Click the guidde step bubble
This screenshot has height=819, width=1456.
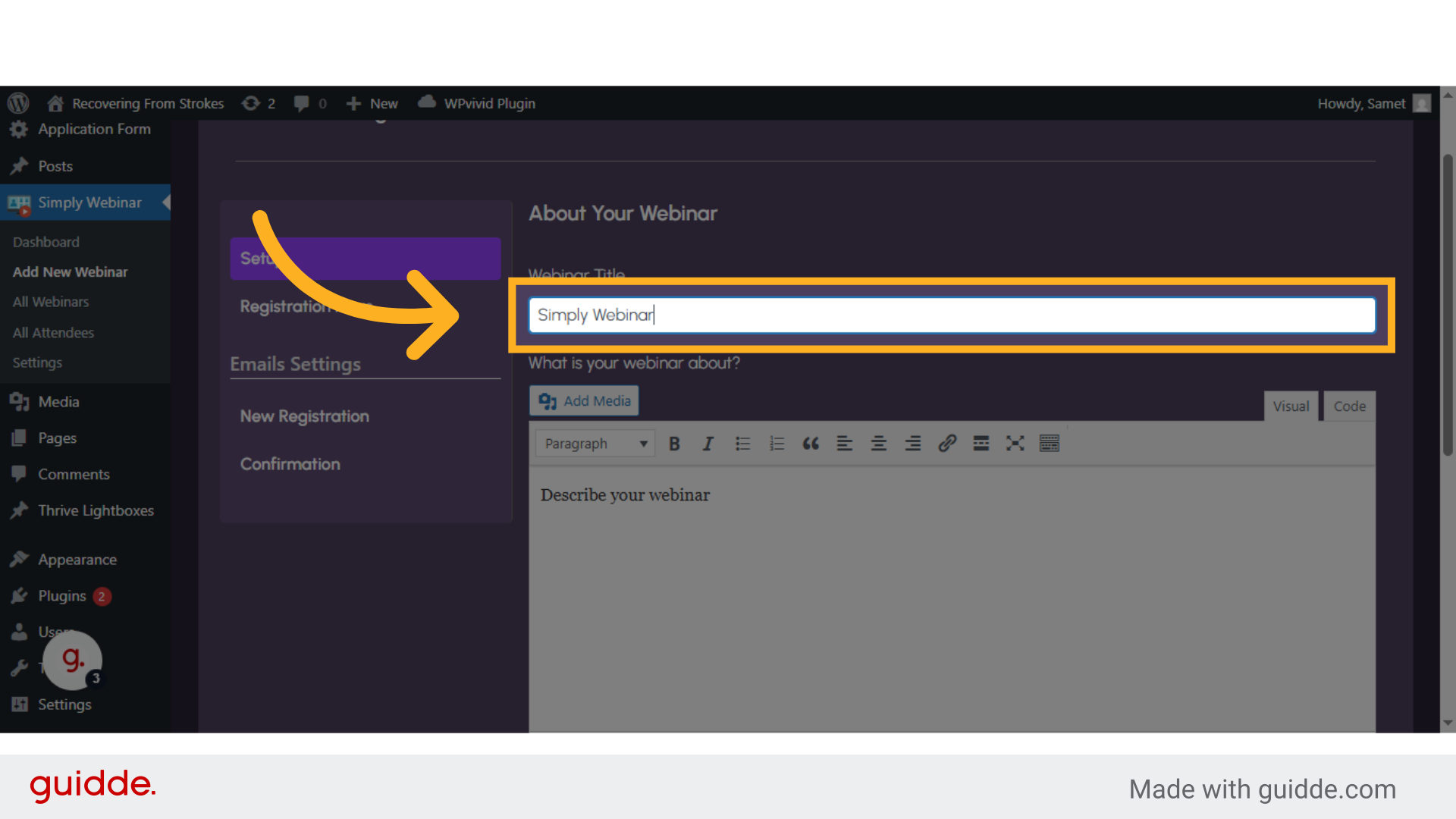click(x=73, y=660)
